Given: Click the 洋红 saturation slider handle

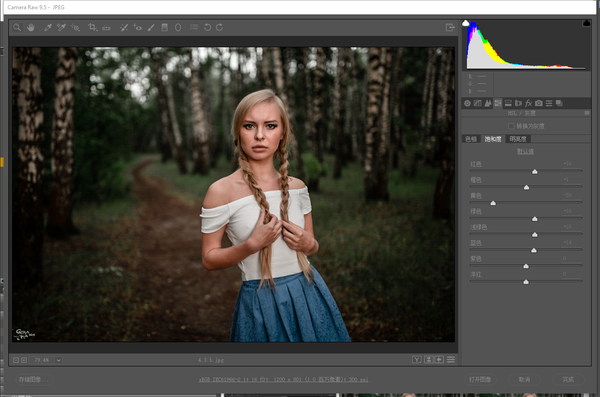Looking at the screenshot, I should coord(526,282).
